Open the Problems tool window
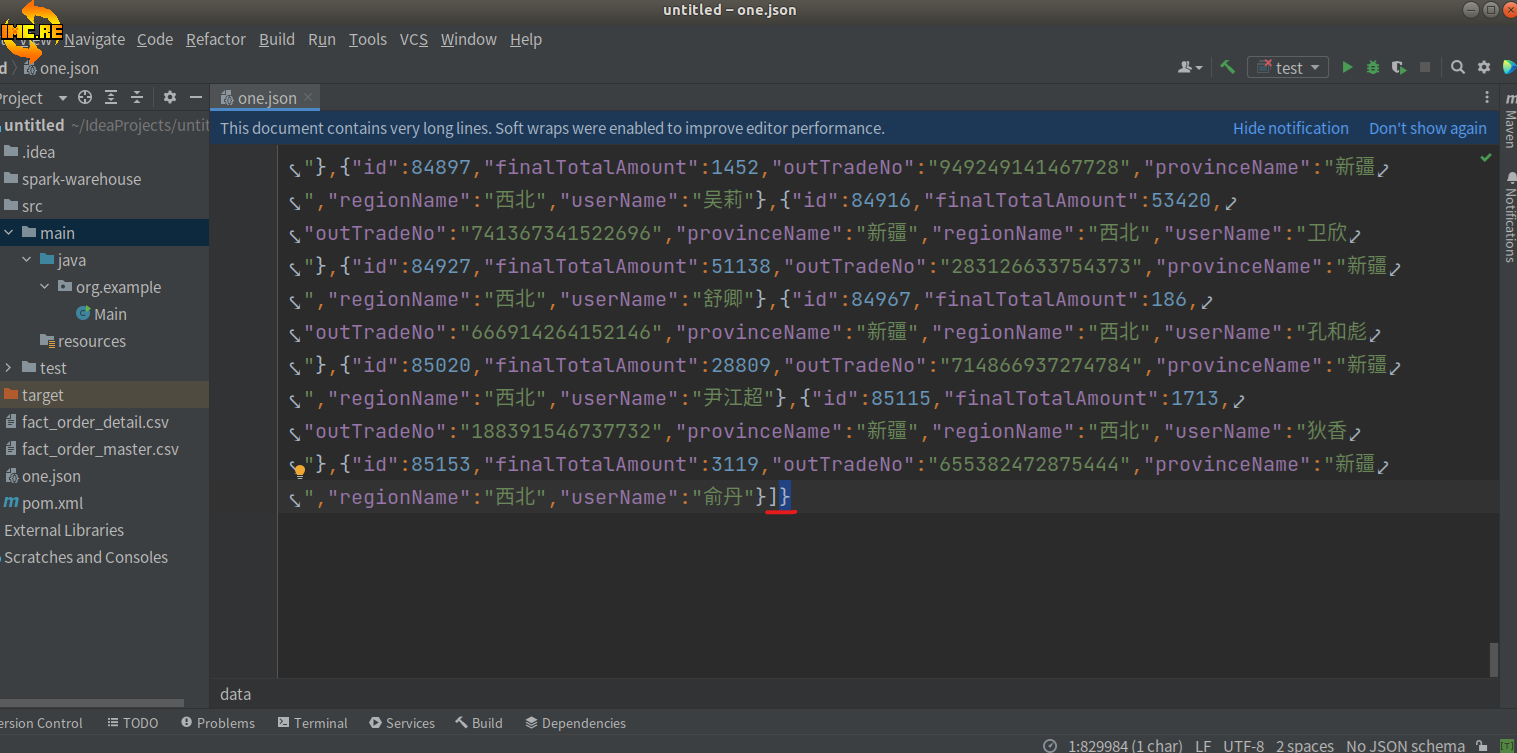 point(218,723)
